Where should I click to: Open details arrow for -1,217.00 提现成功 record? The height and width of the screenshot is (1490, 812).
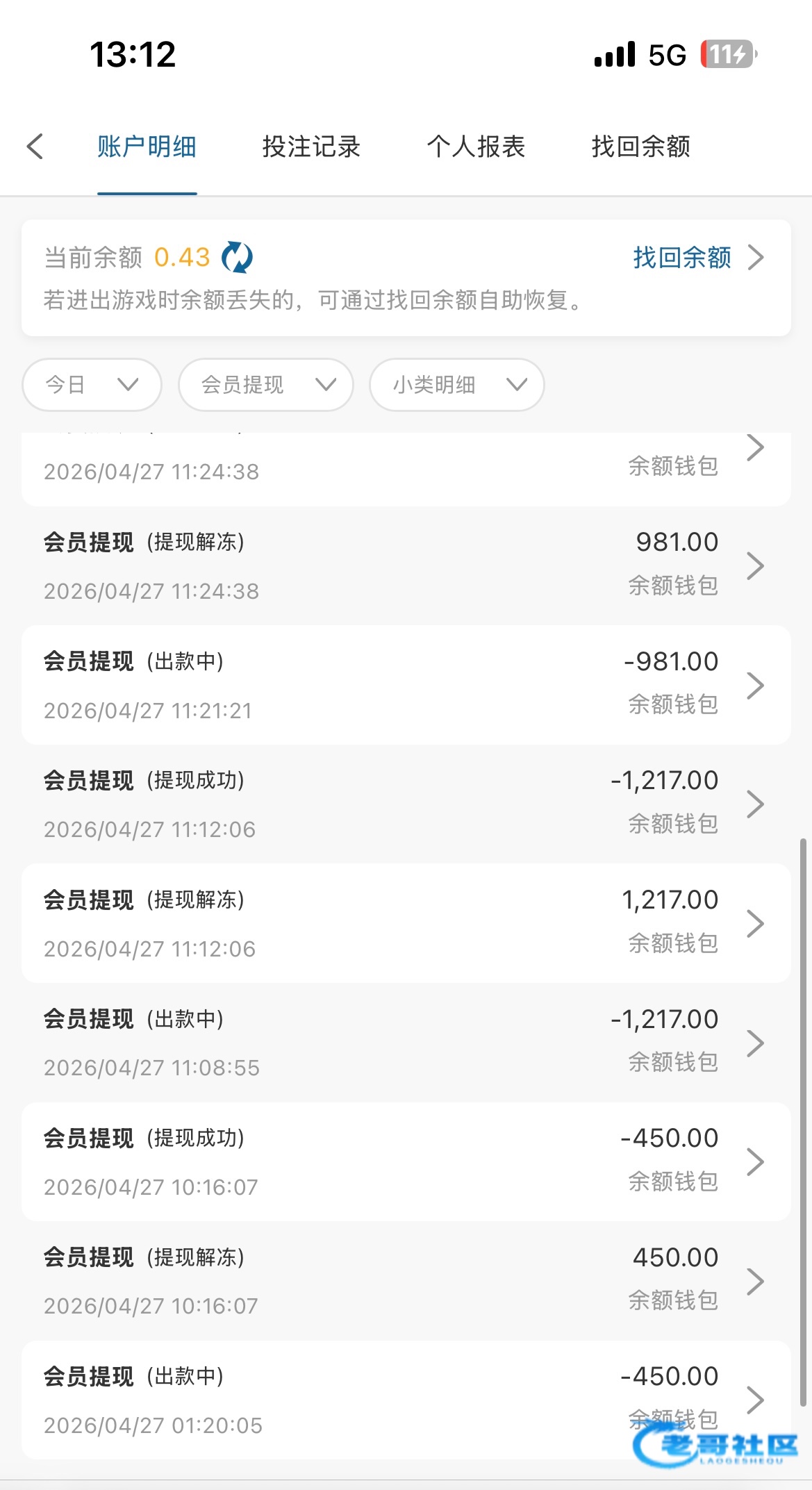tap(756, 804)
